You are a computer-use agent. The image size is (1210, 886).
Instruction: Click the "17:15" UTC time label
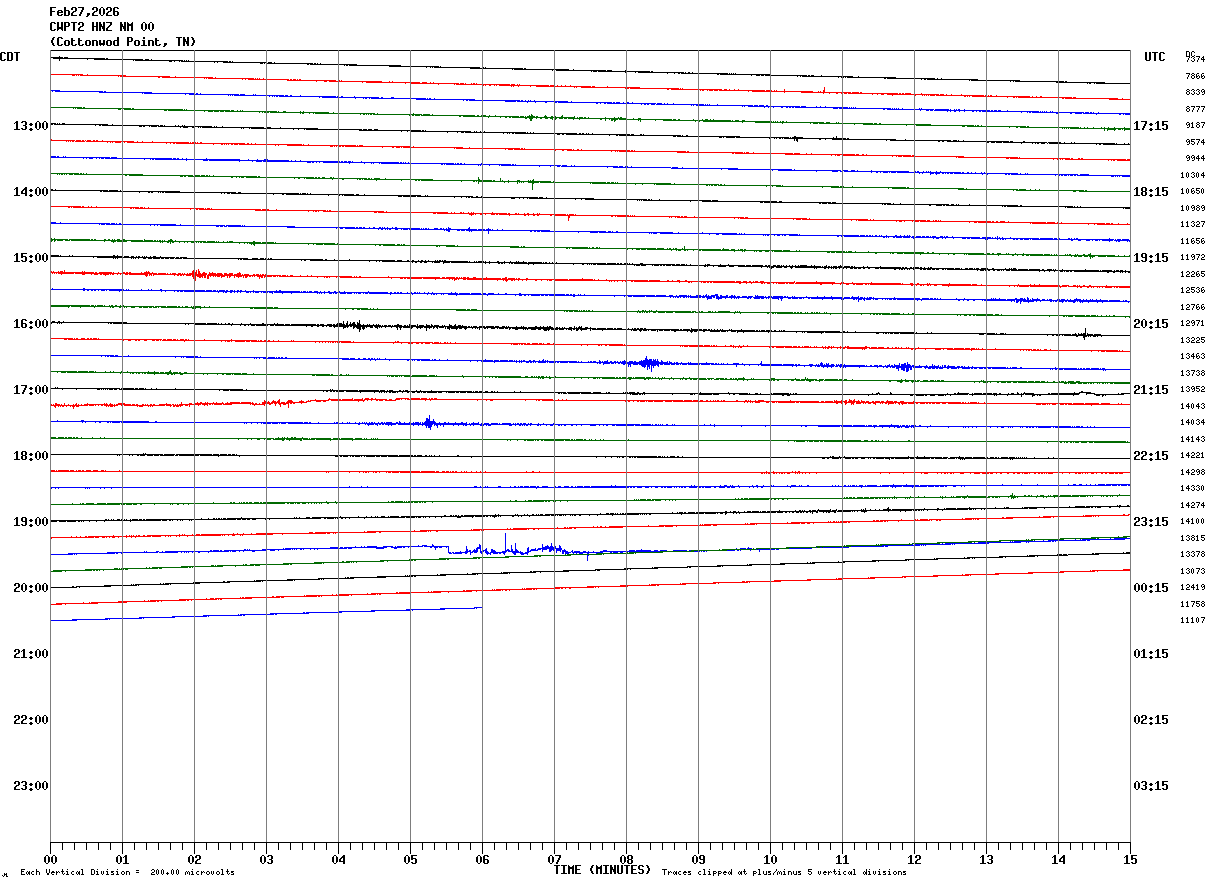coord(1151,125)
